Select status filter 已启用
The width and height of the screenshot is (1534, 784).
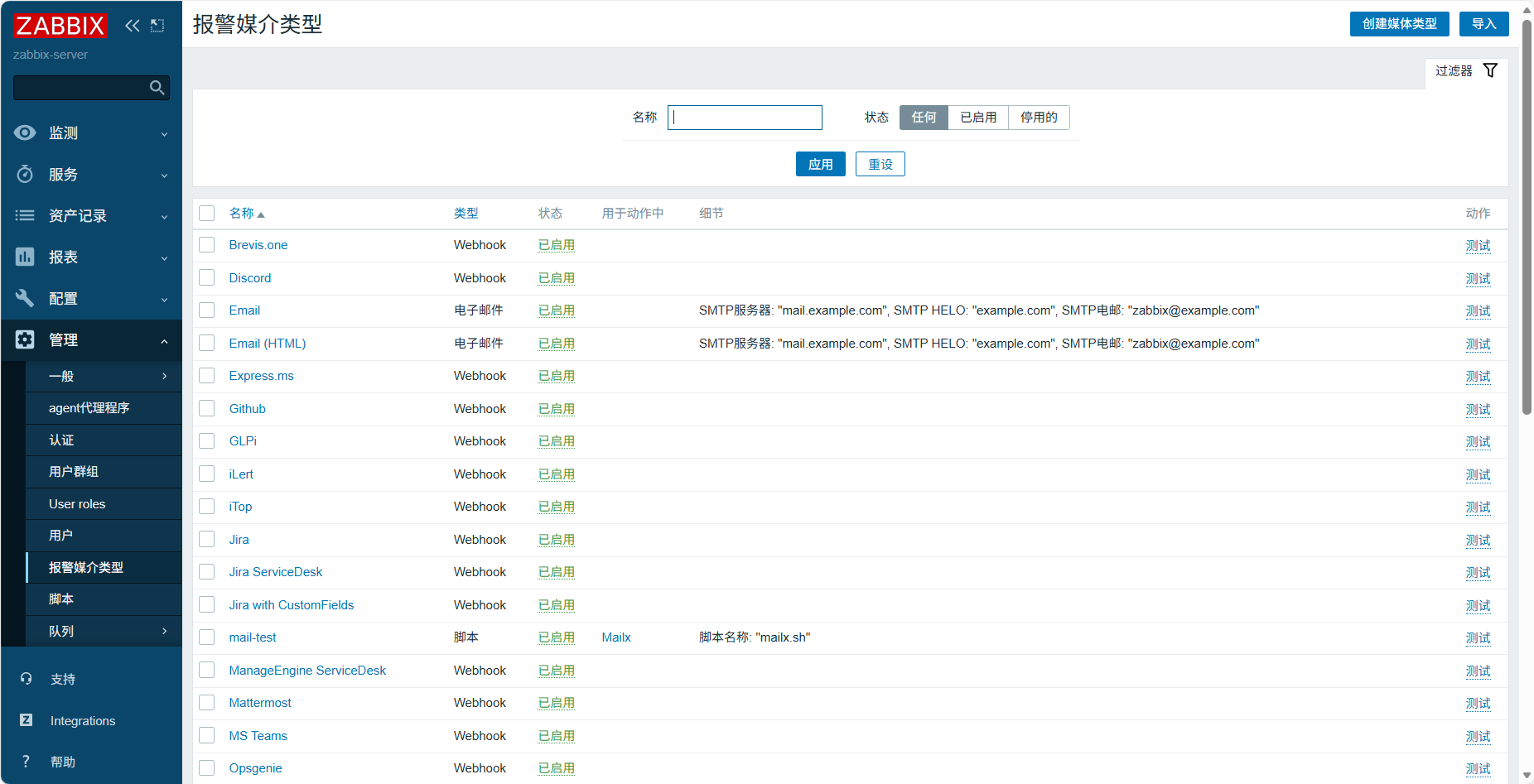(x=978, y=118)
